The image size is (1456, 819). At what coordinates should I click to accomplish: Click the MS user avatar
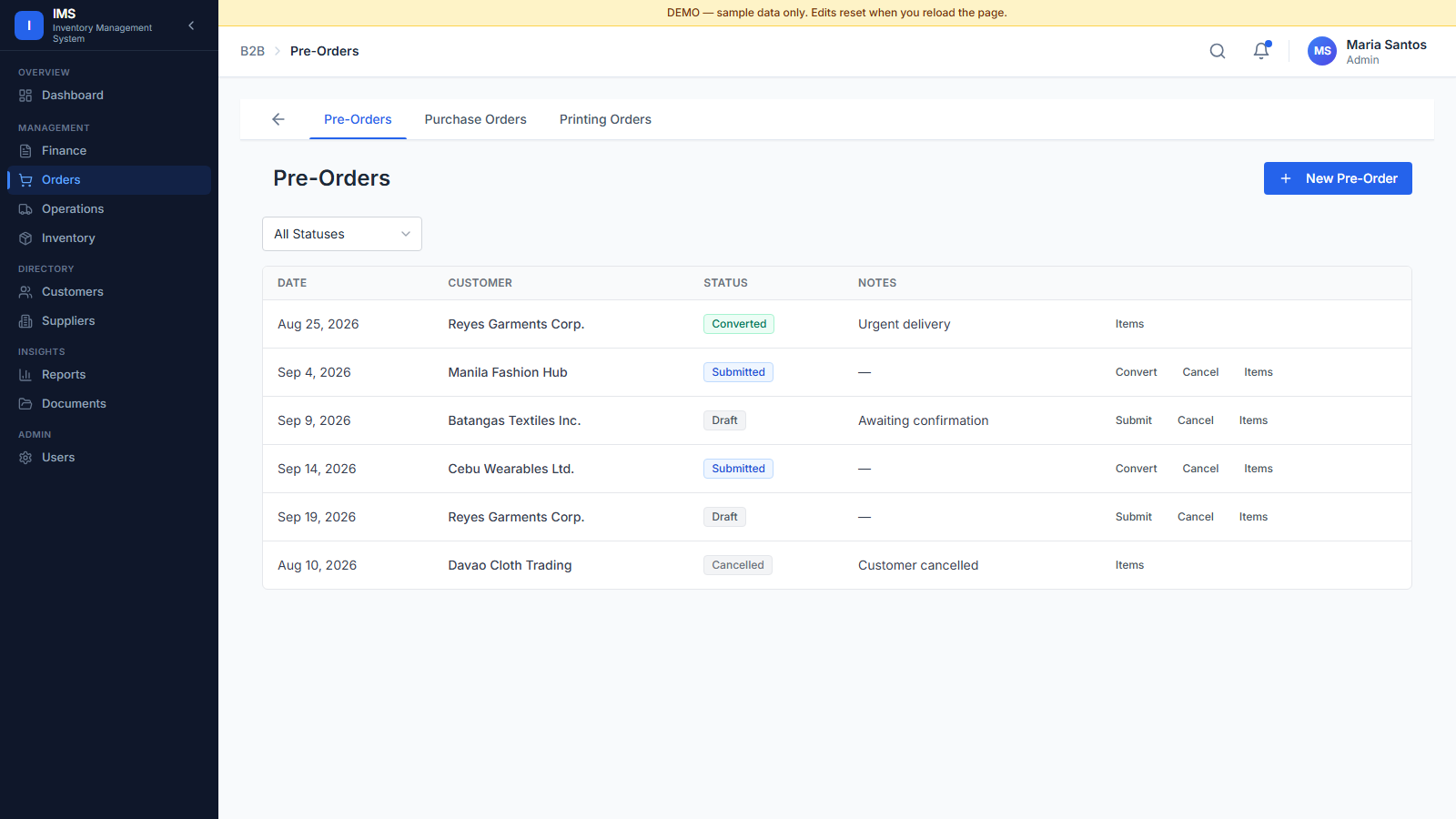tap(1322, 51)
